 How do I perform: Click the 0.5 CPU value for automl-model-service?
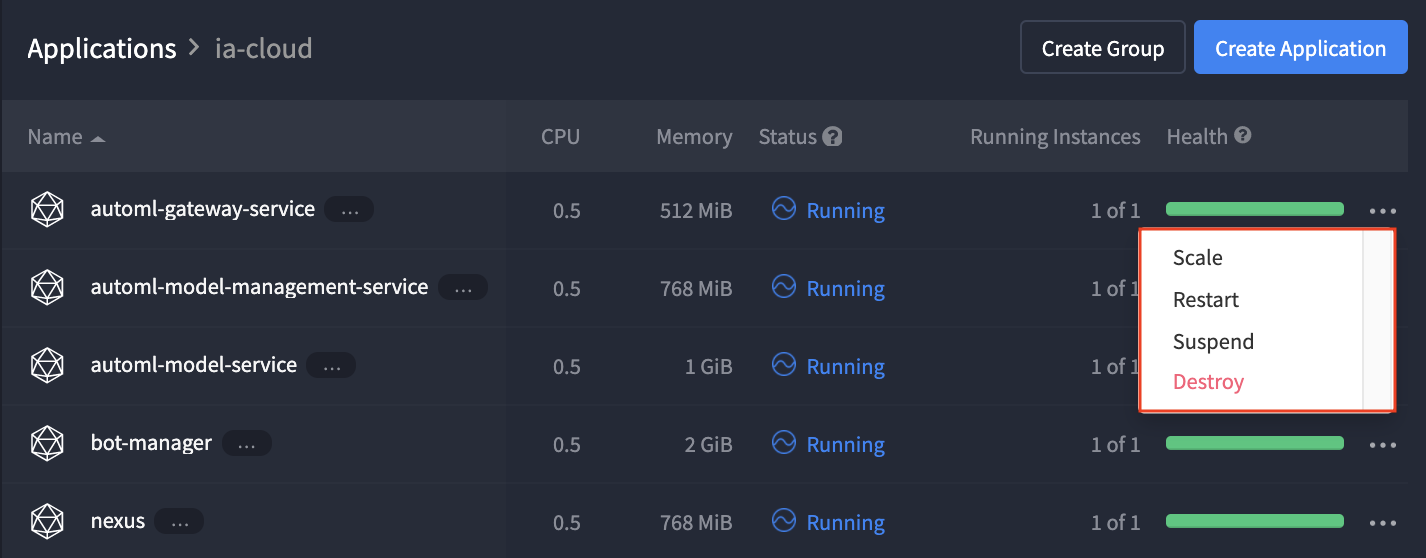(567, 367)
